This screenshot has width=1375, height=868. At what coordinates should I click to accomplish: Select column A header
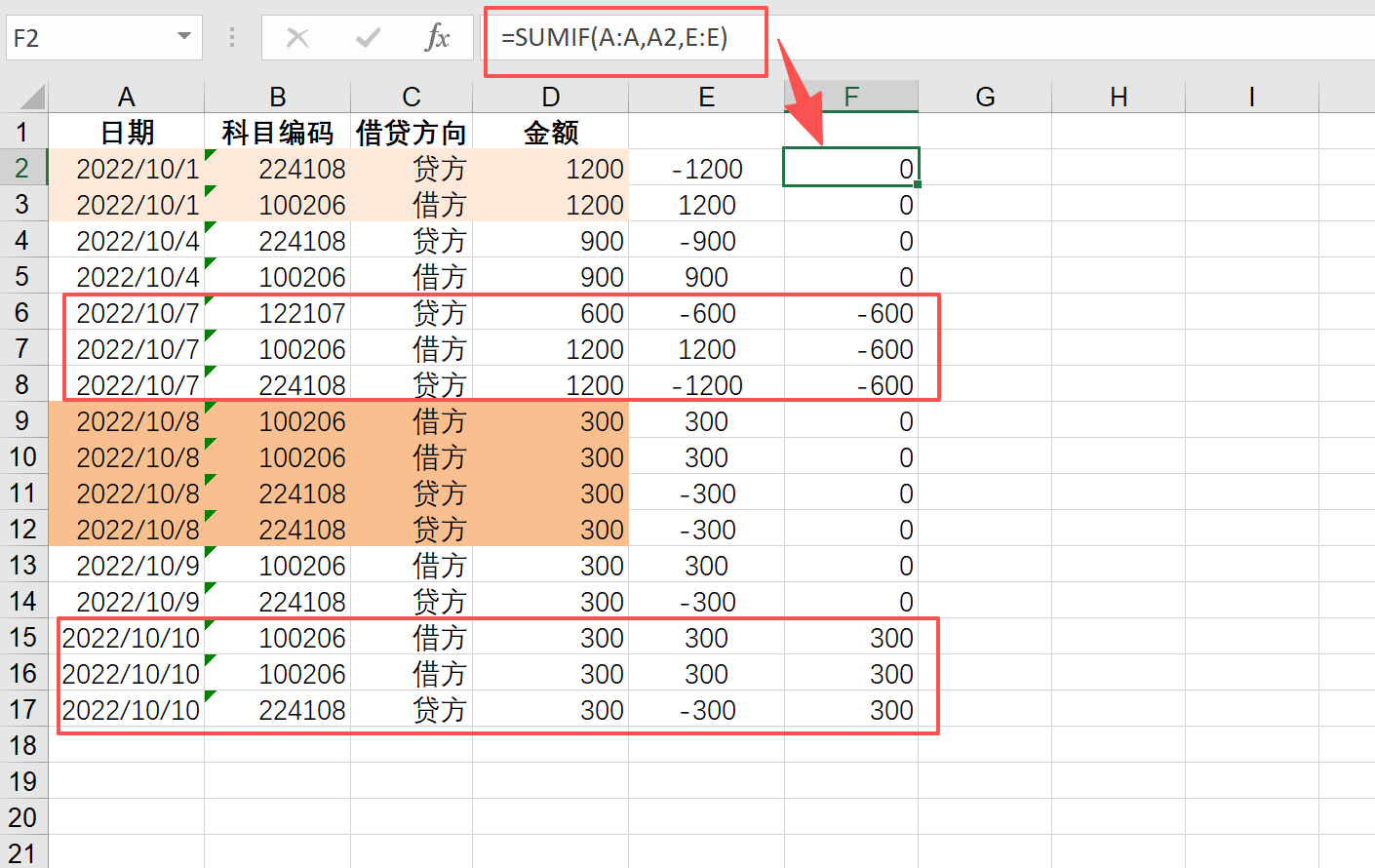(x=126, y=97)
